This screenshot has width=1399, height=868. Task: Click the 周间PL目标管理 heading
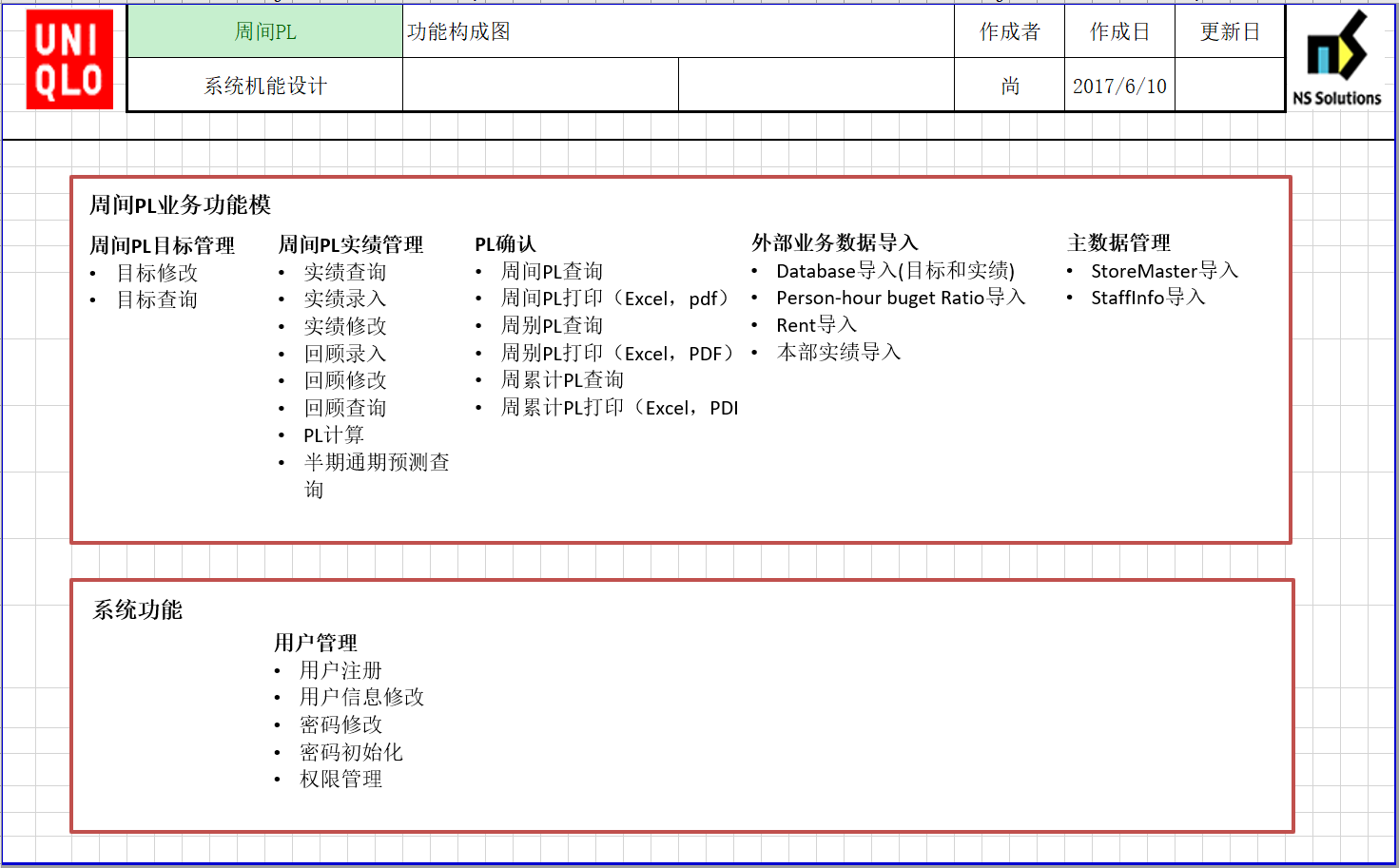coord(162,245)
